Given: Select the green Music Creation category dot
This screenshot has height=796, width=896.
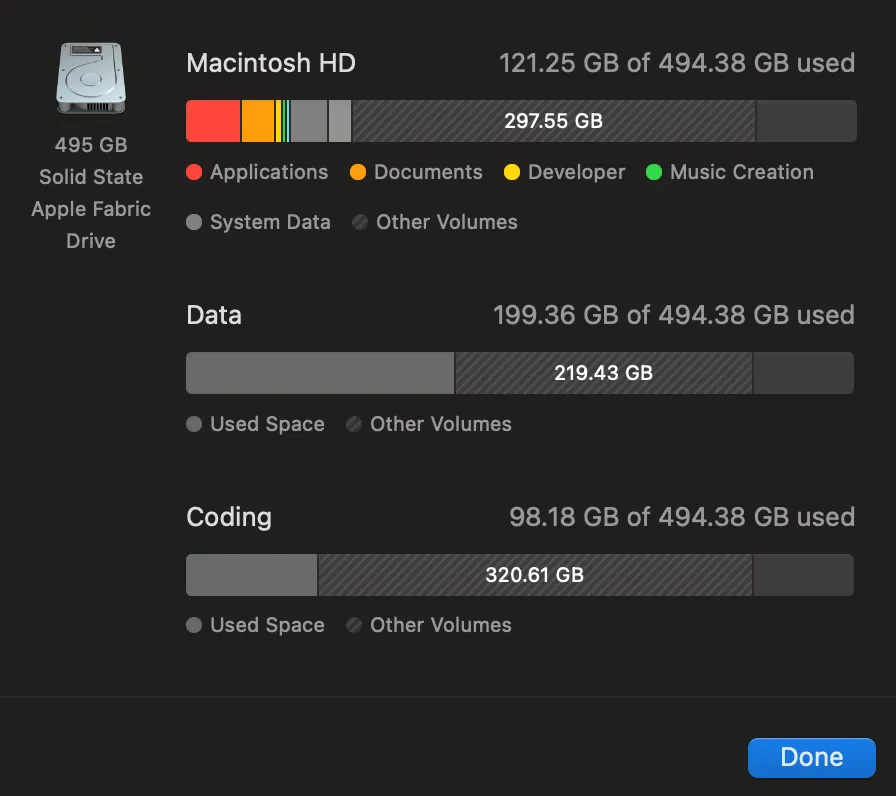Looking at the screenshot, I should (655, 172).
